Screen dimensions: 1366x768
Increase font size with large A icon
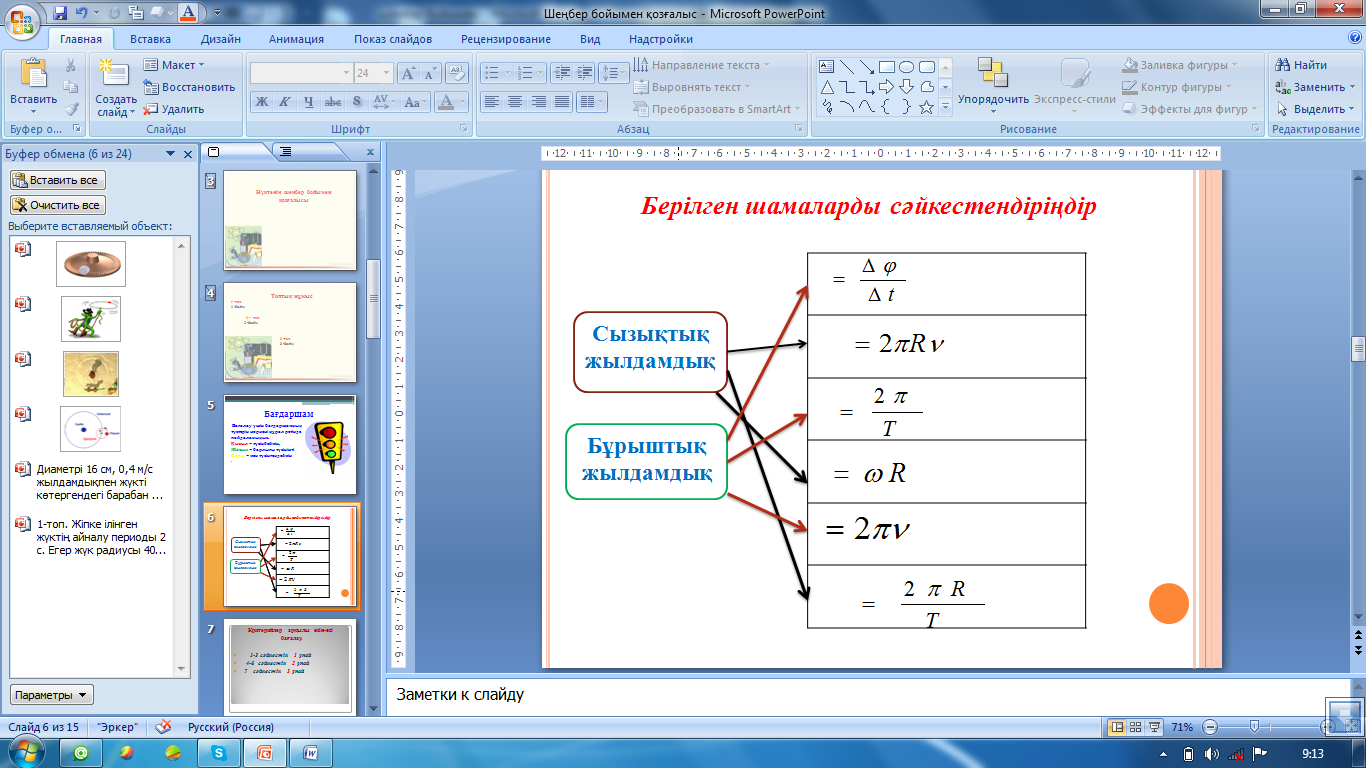tap(408, 73)
